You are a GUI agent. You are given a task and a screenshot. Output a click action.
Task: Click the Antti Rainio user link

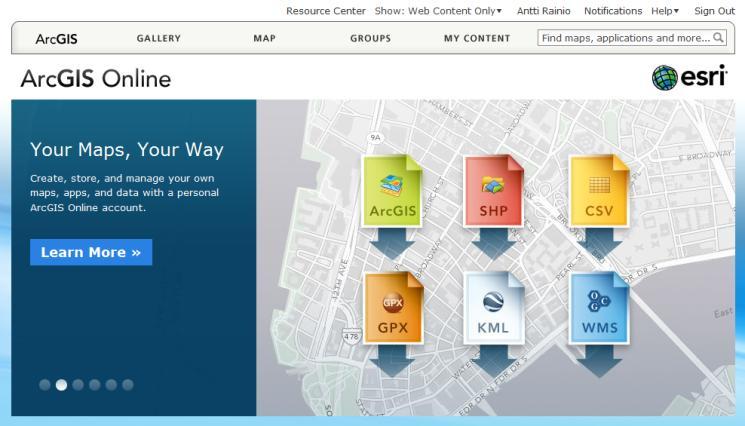544,11
